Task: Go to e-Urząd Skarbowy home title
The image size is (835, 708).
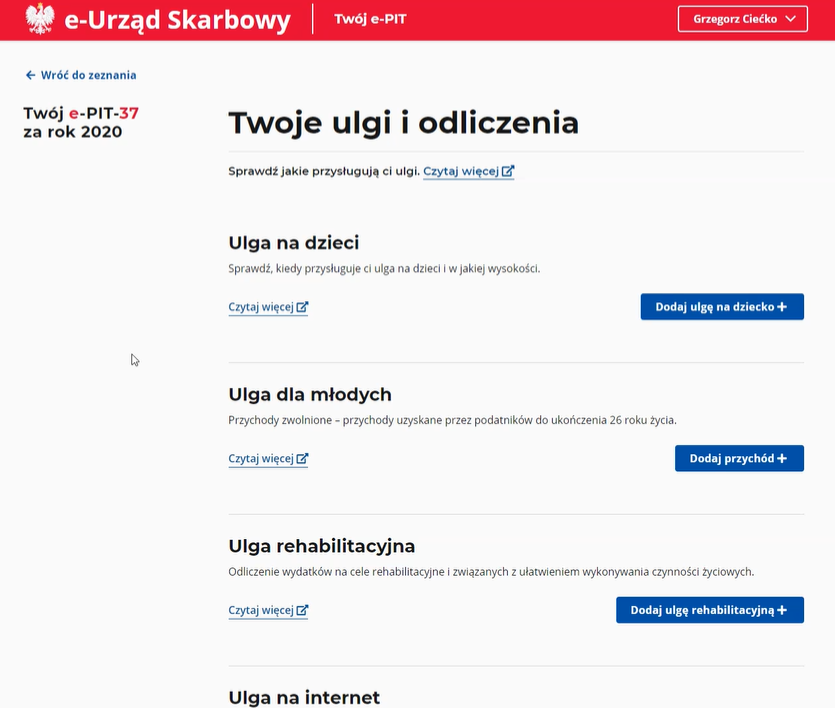Action: (177, 19)
